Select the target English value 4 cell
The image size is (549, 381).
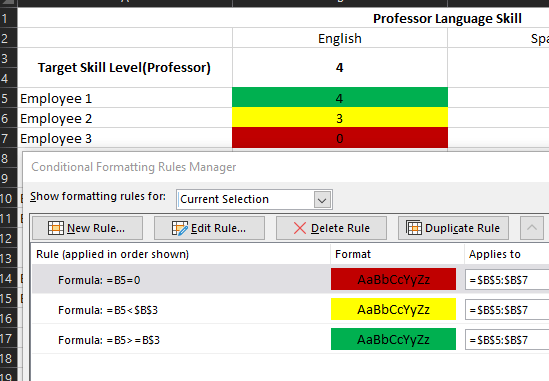(340, 68)
